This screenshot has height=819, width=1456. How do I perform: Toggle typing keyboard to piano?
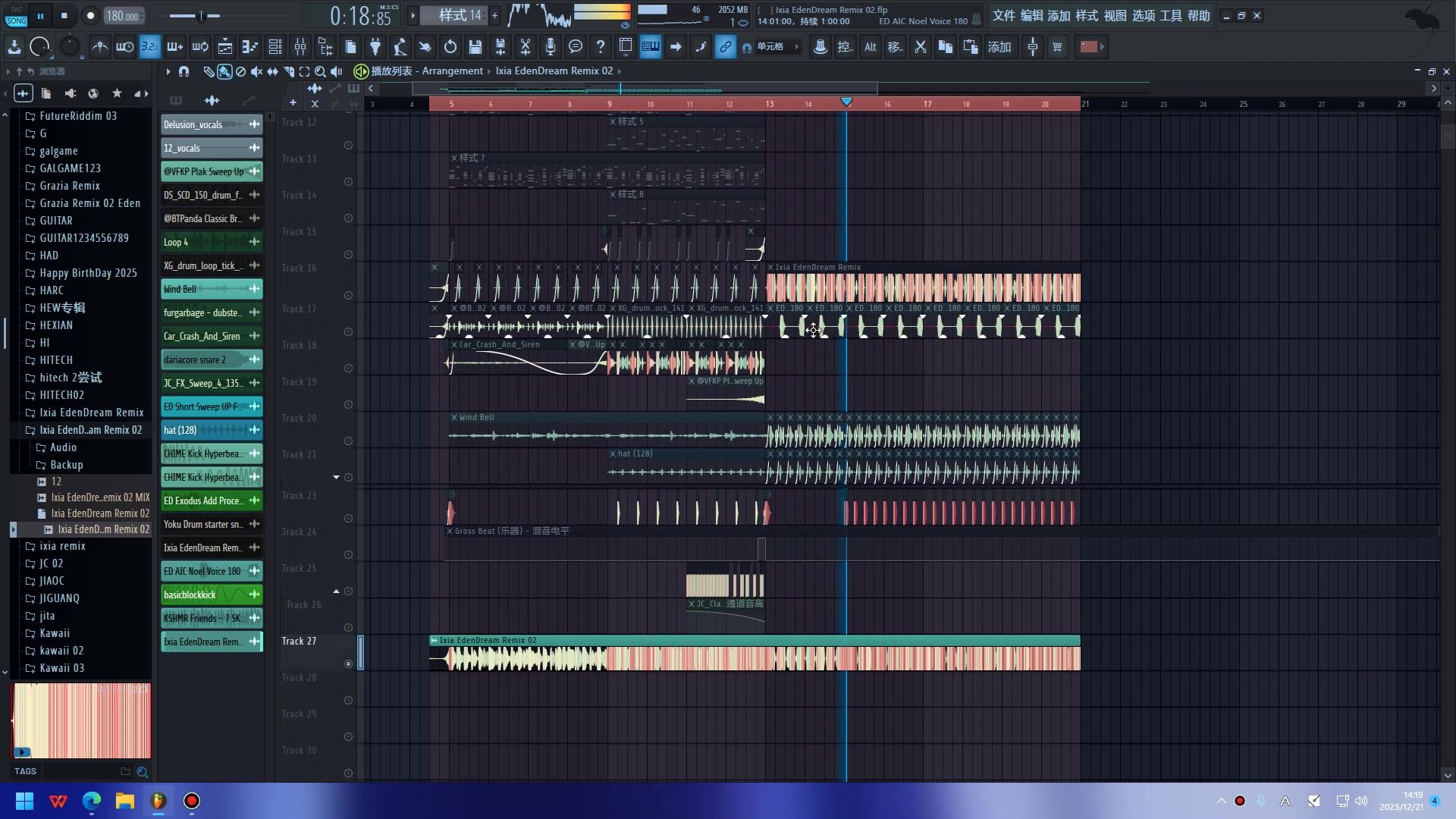tap(651, 47)
